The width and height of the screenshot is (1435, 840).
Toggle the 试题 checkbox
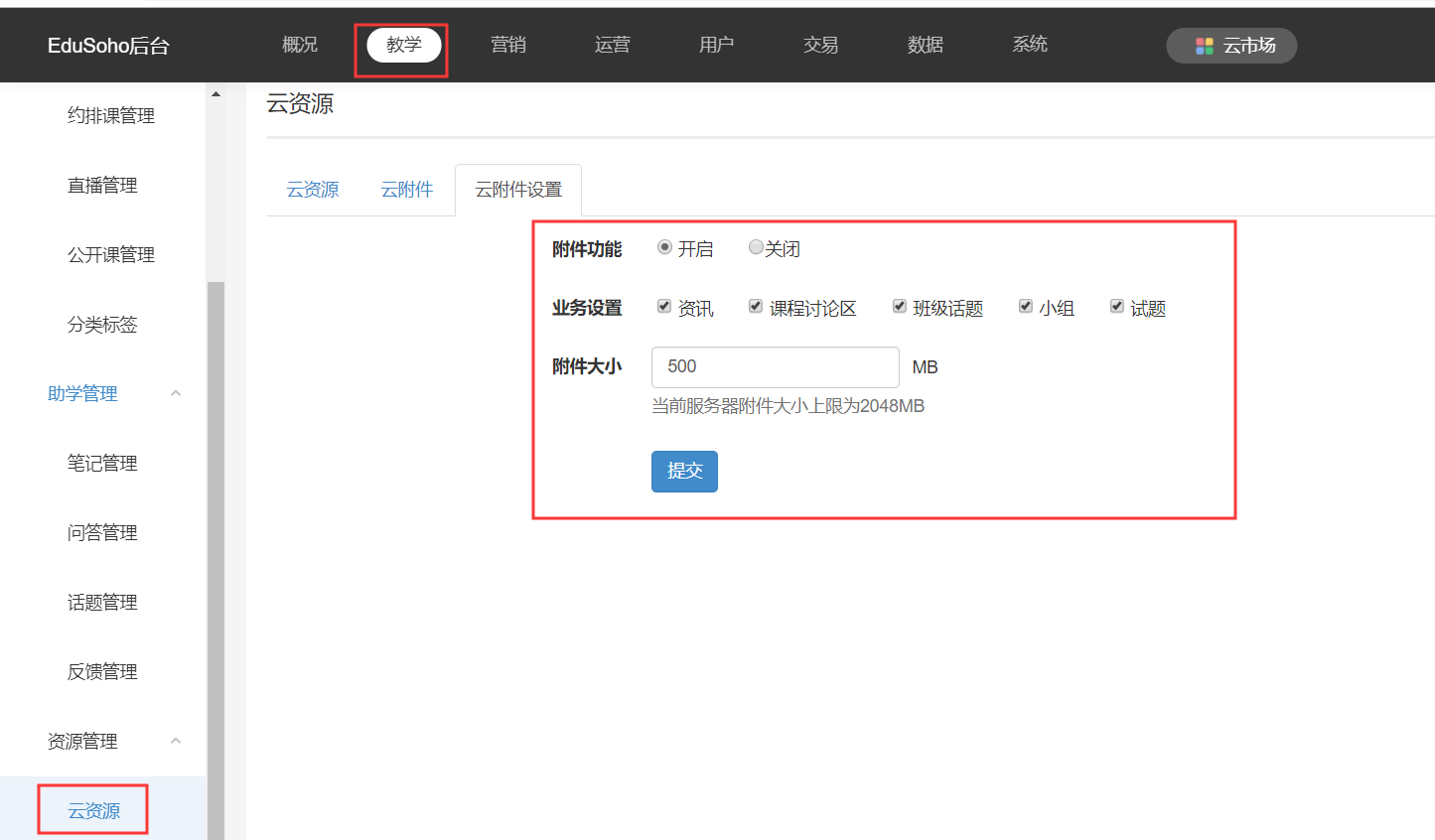(x=1116, y=307)
